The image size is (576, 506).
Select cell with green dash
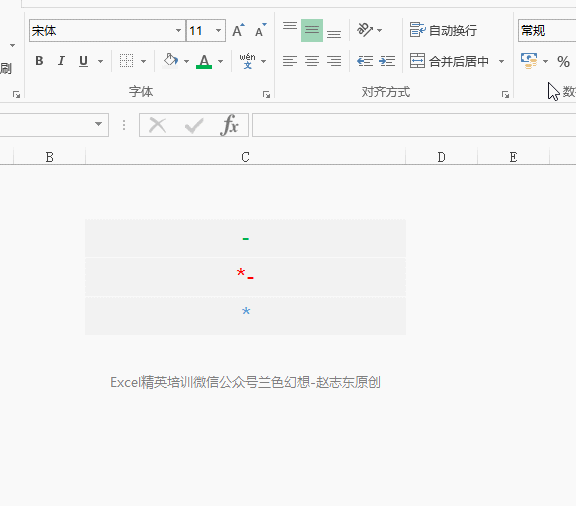click(245, 238)
